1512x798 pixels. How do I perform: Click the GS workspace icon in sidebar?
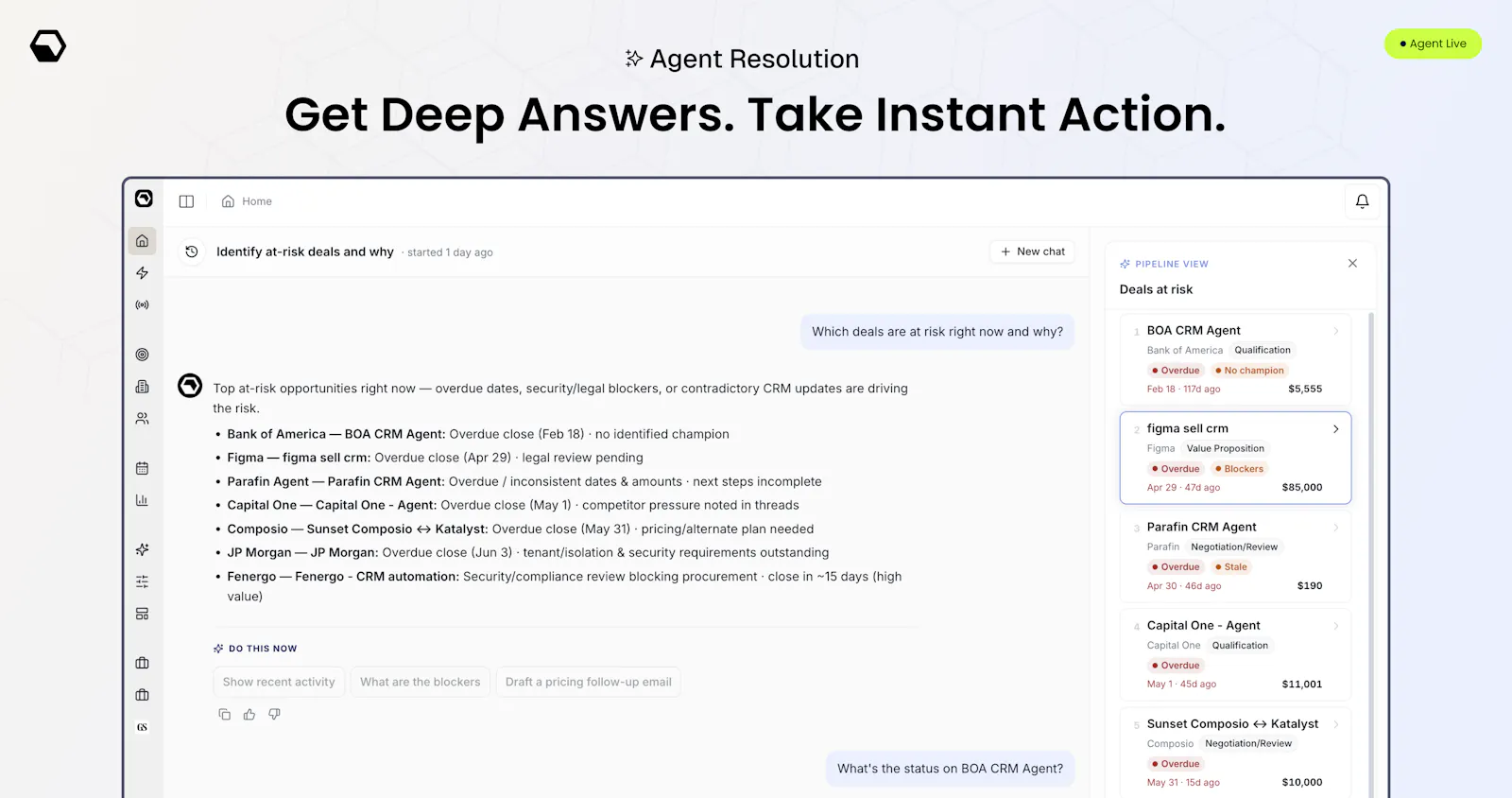[143, 727]
